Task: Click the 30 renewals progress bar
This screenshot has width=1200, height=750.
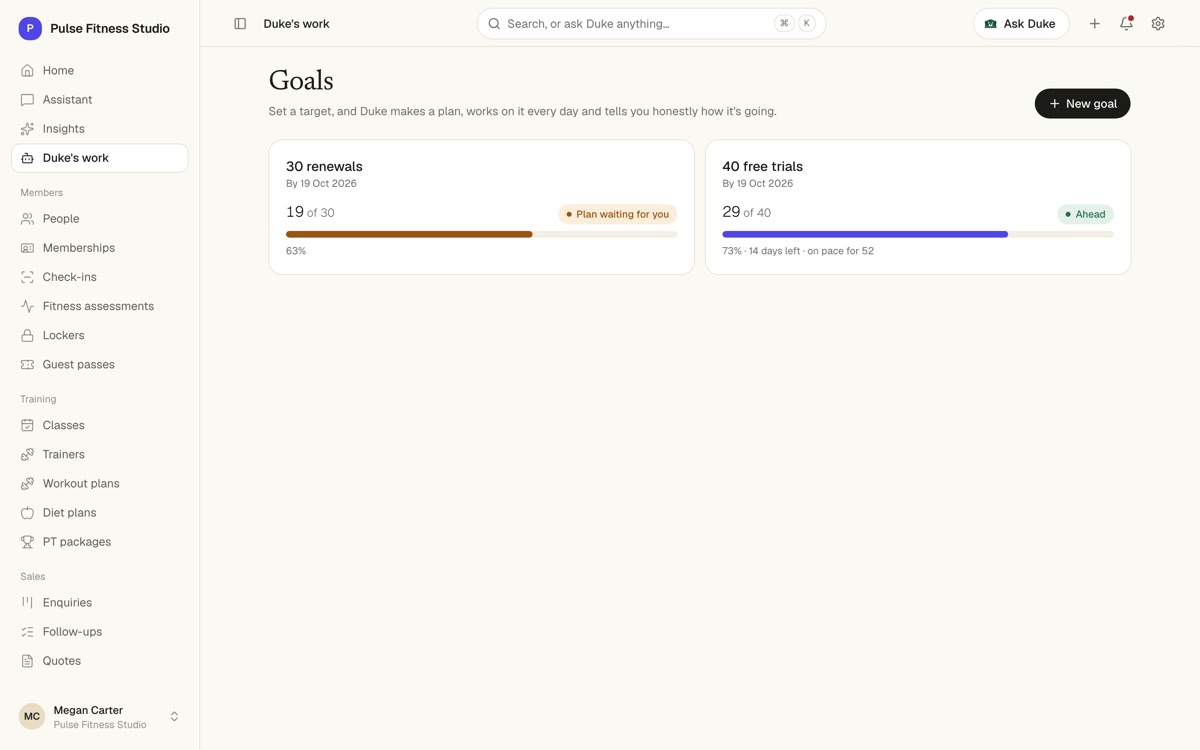Action: point(481,234)
